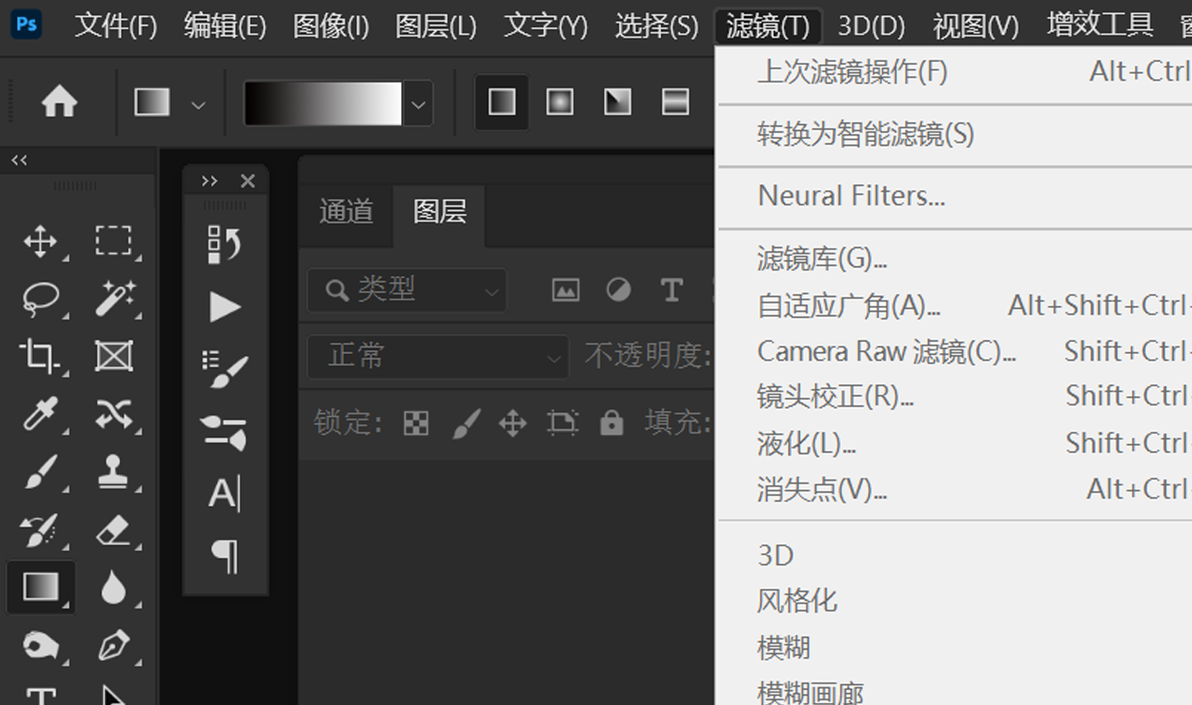1192x705 pixels.
Task: Toggle lock transparent pixels
Action: [x=416, y=423]
